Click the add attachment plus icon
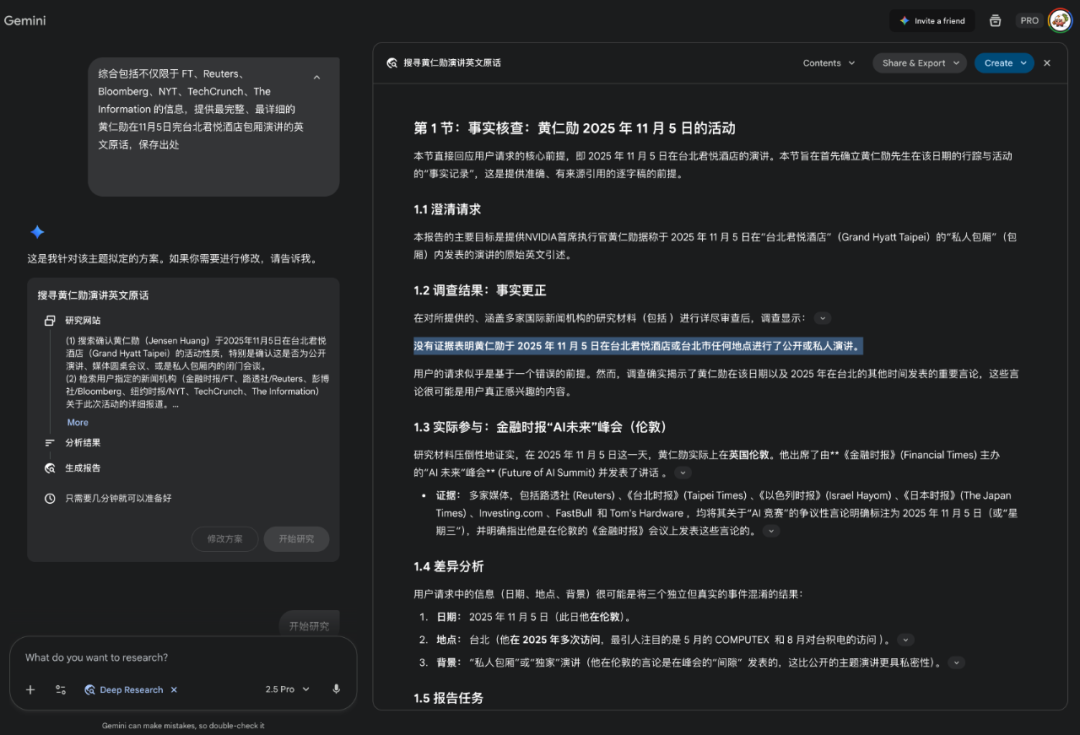This screenshot has width=1080, height=735. [30, 690]
